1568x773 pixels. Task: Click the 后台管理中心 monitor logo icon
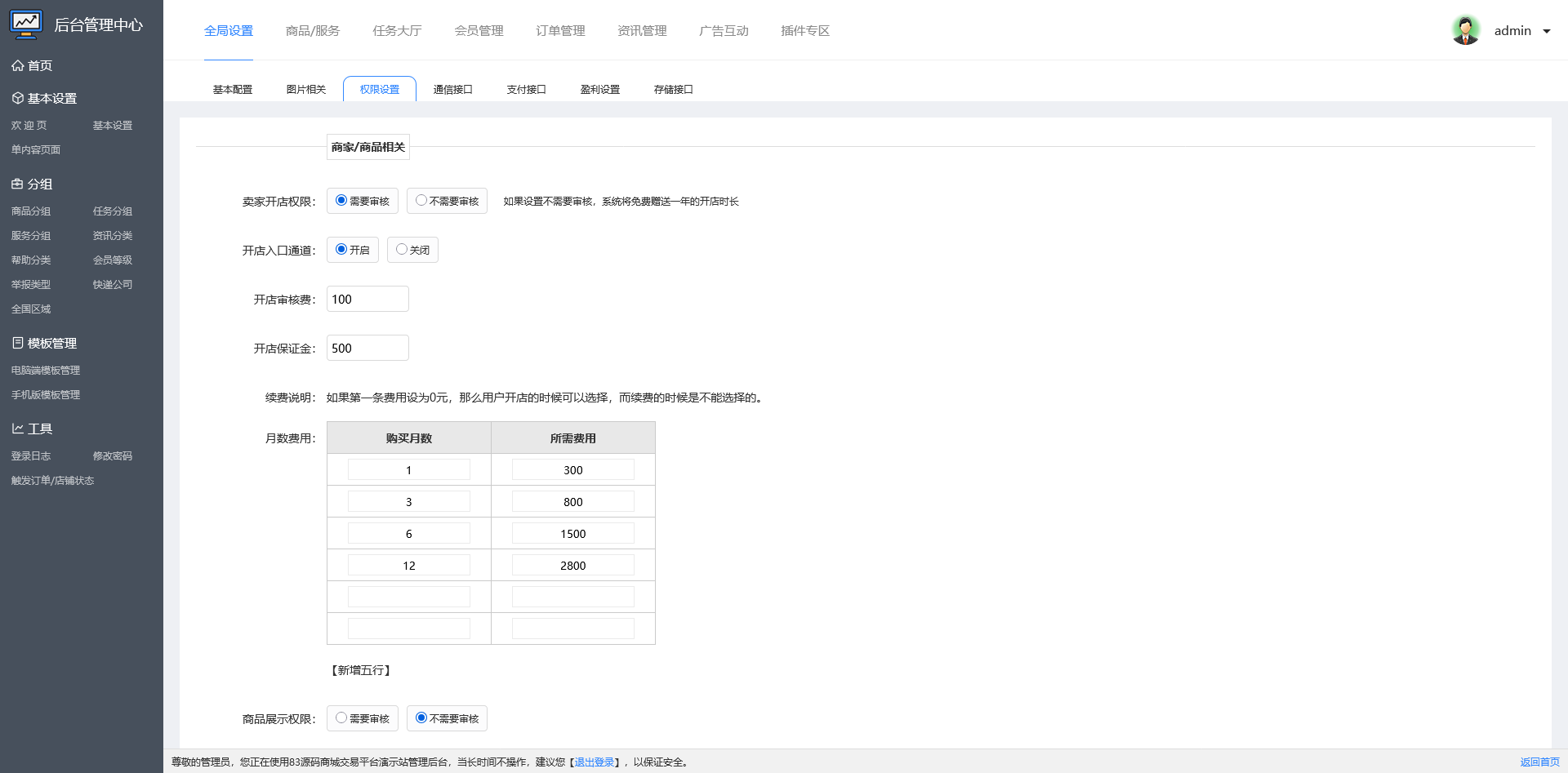pos(26,24)
